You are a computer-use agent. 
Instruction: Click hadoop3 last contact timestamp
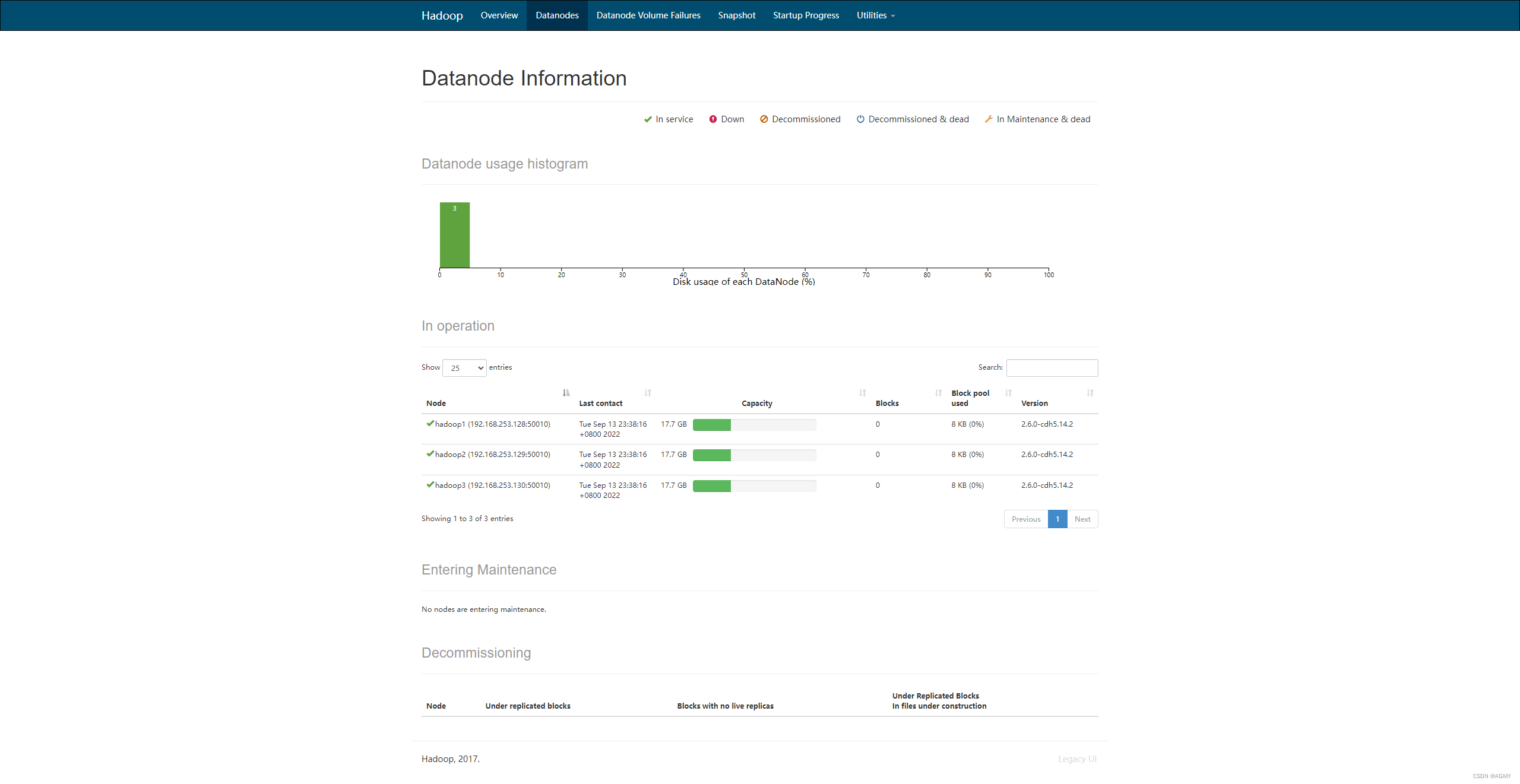(x=613, y=490)
